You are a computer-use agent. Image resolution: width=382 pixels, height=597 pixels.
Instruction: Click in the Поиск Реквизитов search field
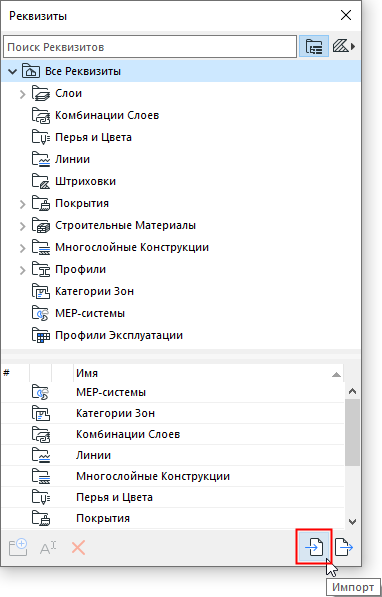tap(150, 47)
